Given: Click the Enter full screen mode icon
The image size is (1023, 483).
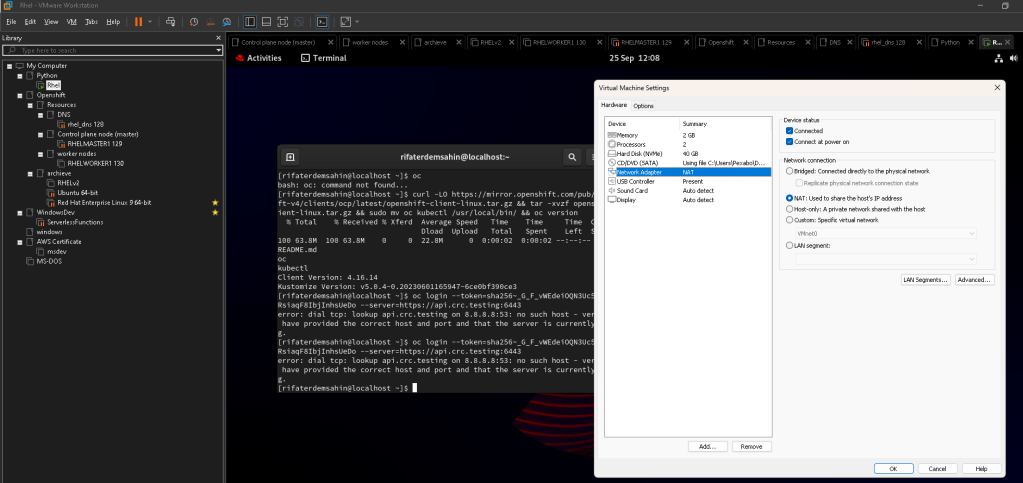Looking at the screenshot, I should point(282,22).
